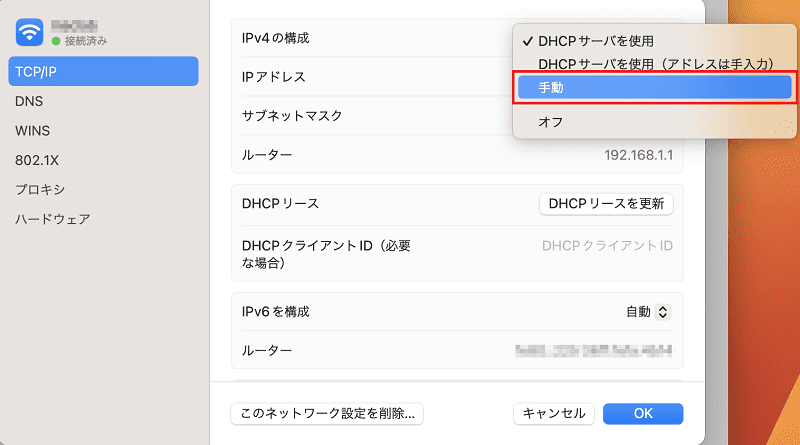This screenshot has width=800, height=445.
Task: Click the キャンセル button
Action: pos(554,413)
